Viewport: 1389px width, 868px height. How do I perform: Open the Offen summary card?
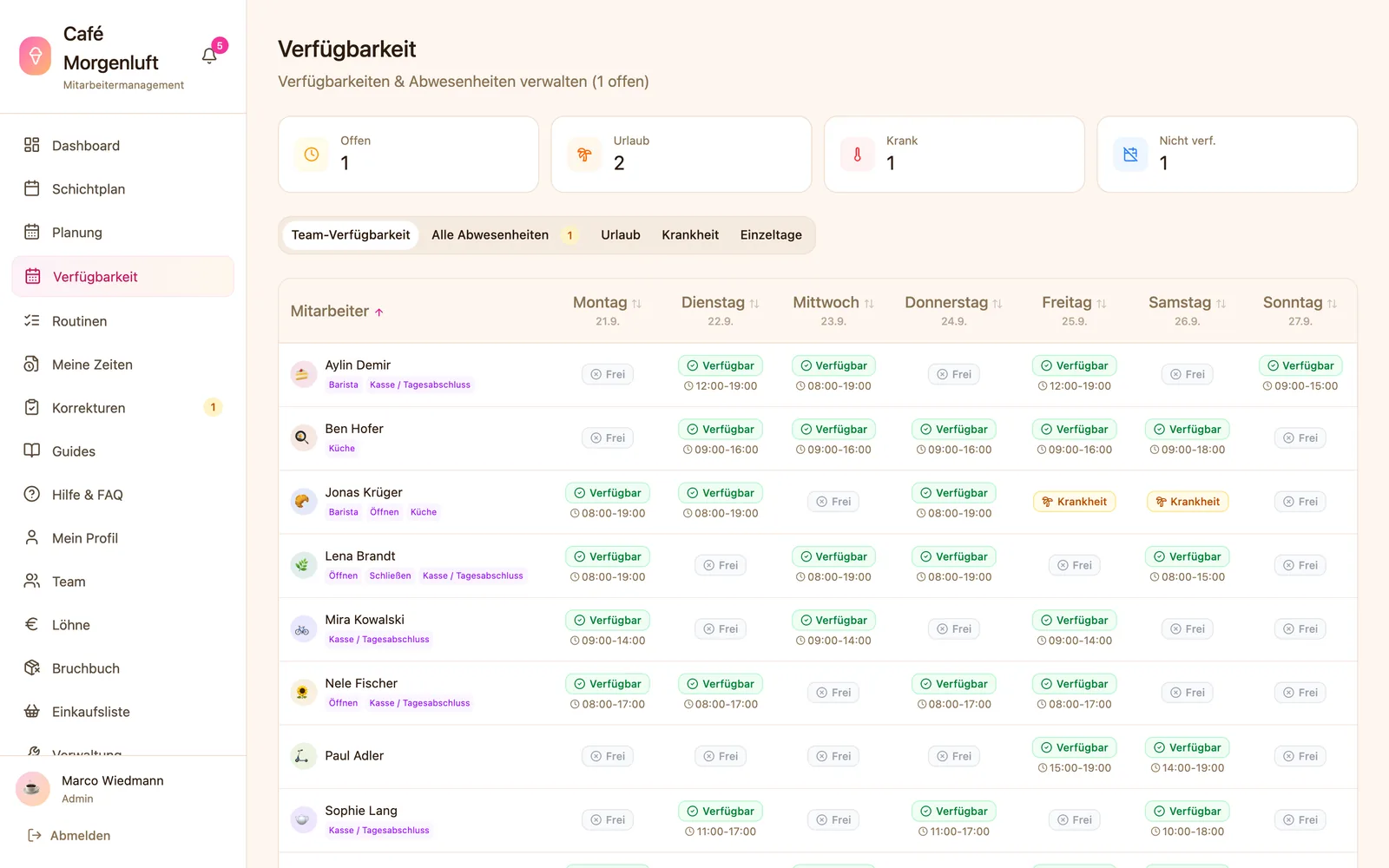408,155
